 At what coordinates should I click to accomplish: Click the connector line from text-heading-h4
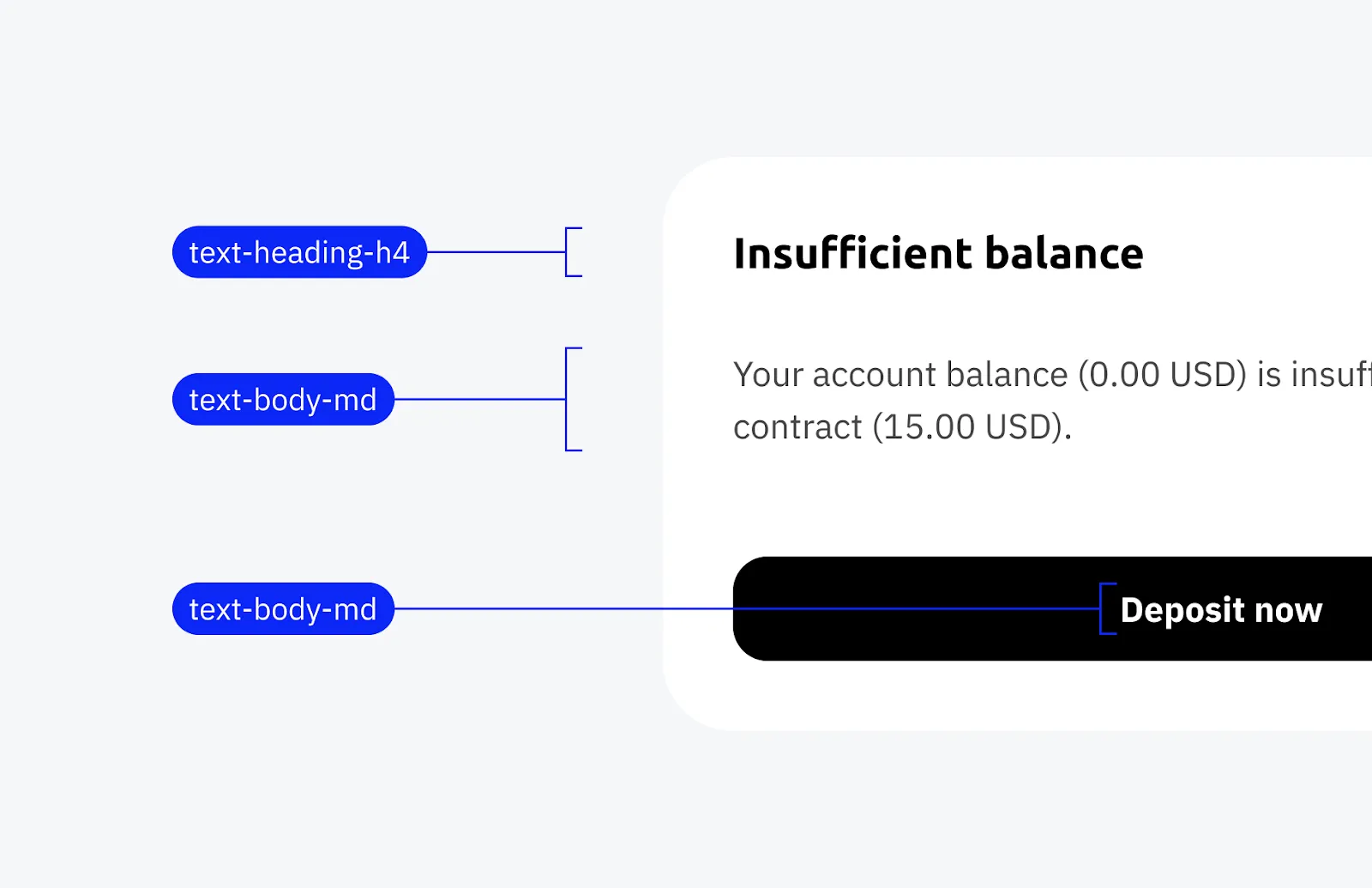497,252
